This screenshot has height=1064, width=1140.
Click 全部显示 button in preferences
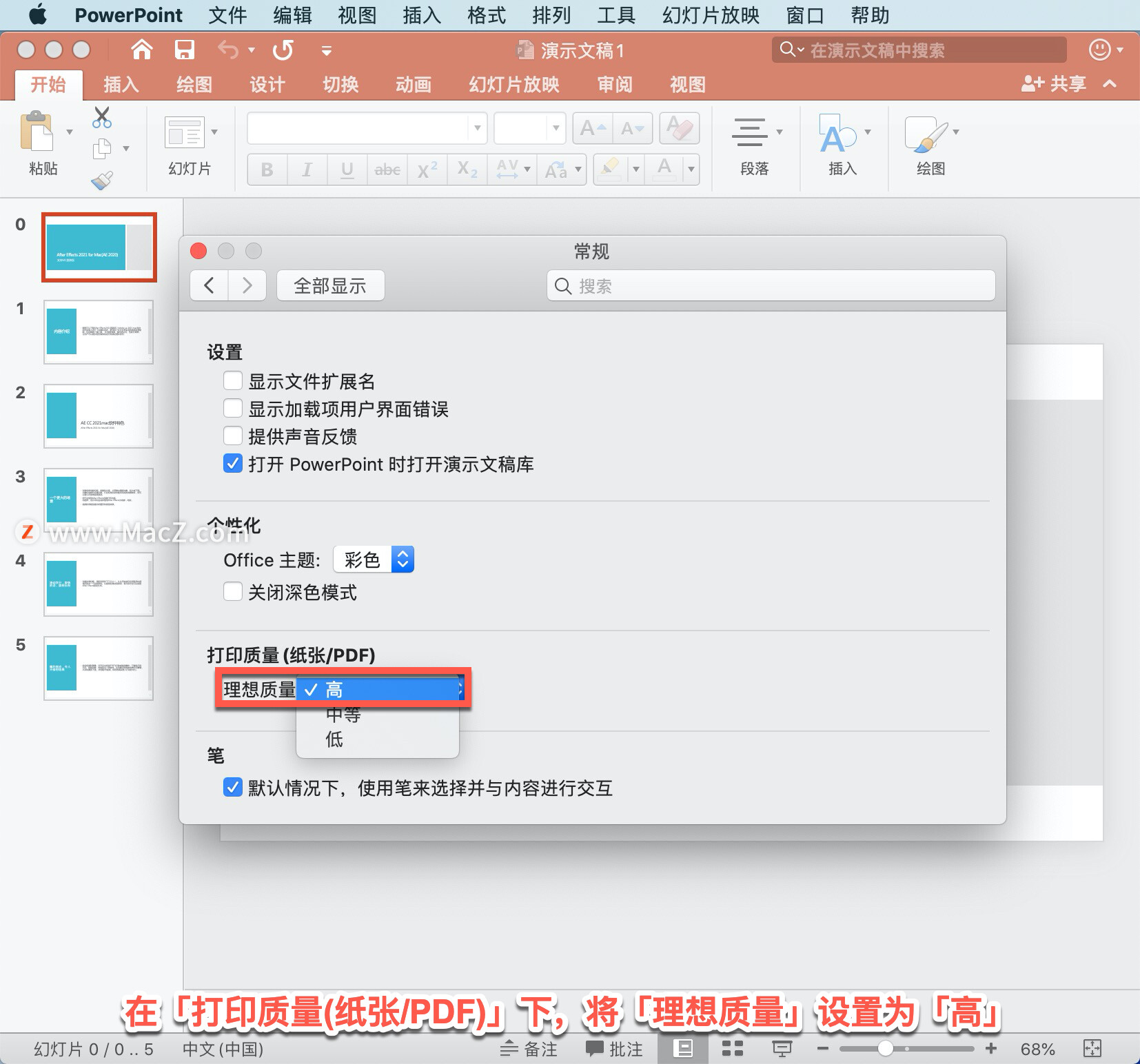[330, 286]
